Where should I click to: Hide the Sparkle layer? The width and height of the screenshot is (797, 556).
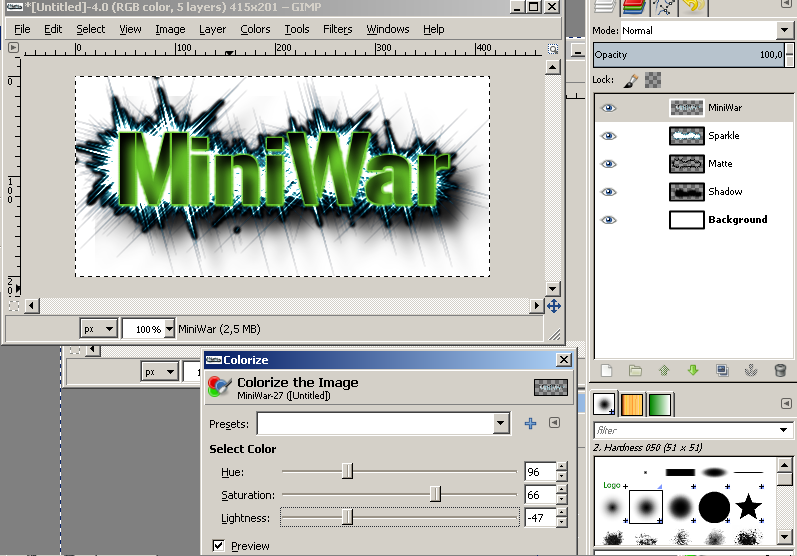coord(608,136)
